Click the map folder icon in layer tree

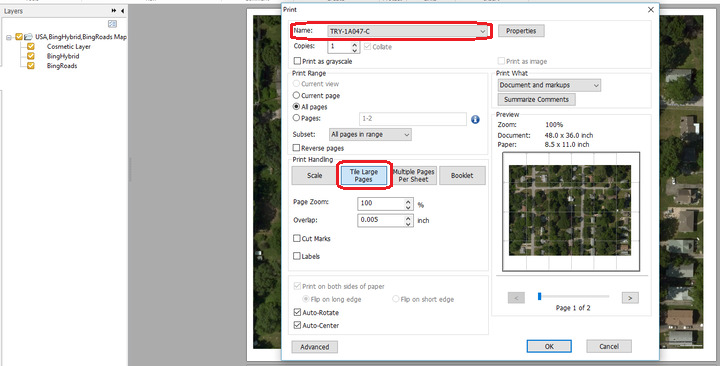coord(28,37)
